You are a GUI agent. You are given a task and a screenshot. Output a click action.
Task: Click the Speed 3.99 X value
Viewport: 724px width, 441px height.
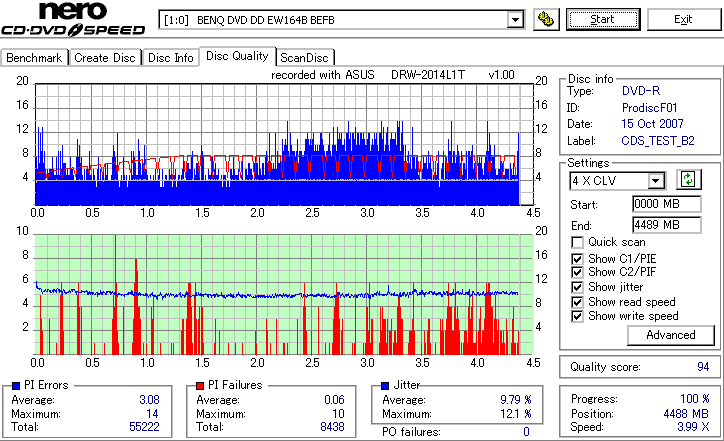click(693, 427)
